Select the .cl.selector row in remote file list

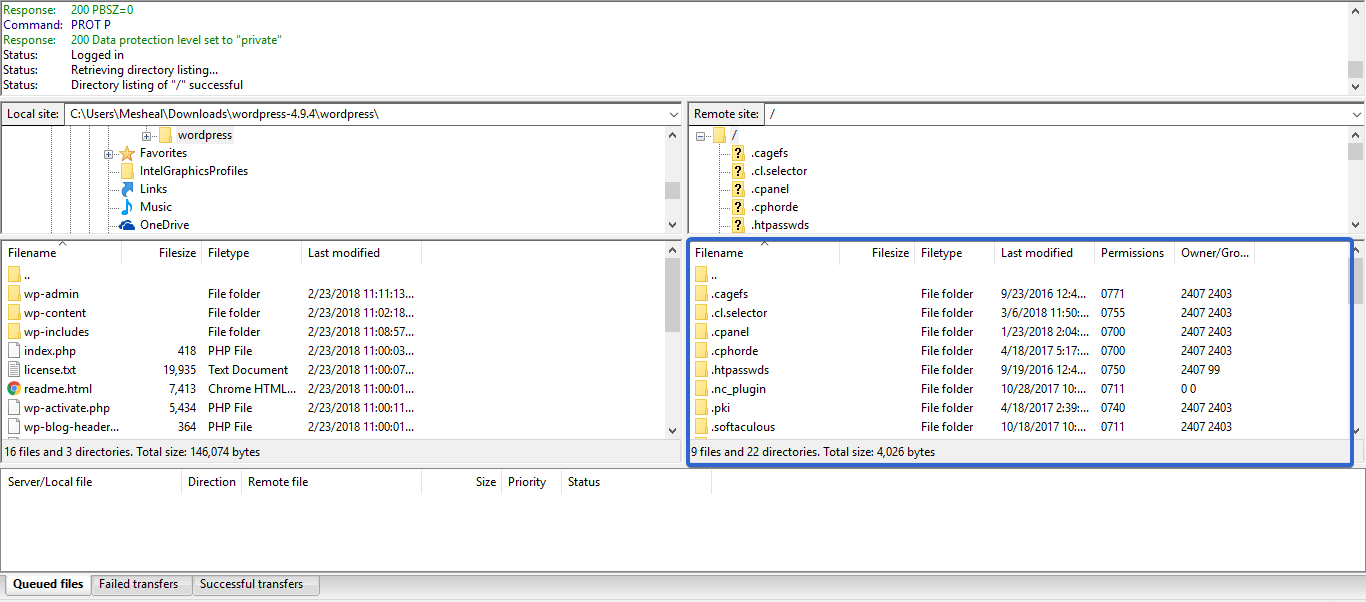[1020, 313]
